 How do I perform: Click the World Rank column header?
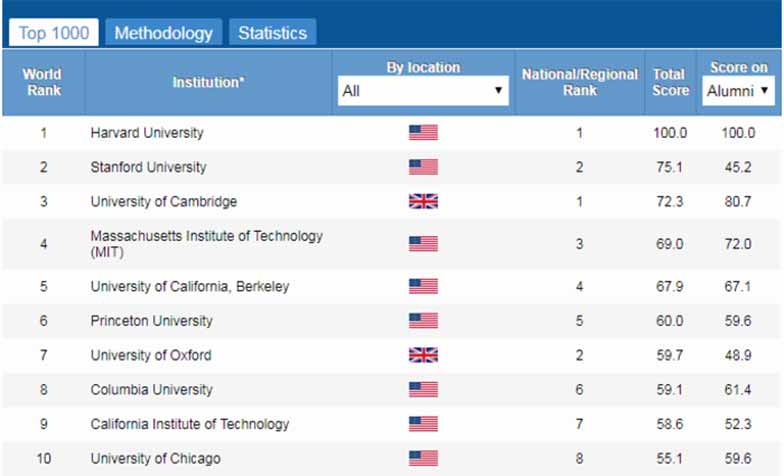coord(44,82)
